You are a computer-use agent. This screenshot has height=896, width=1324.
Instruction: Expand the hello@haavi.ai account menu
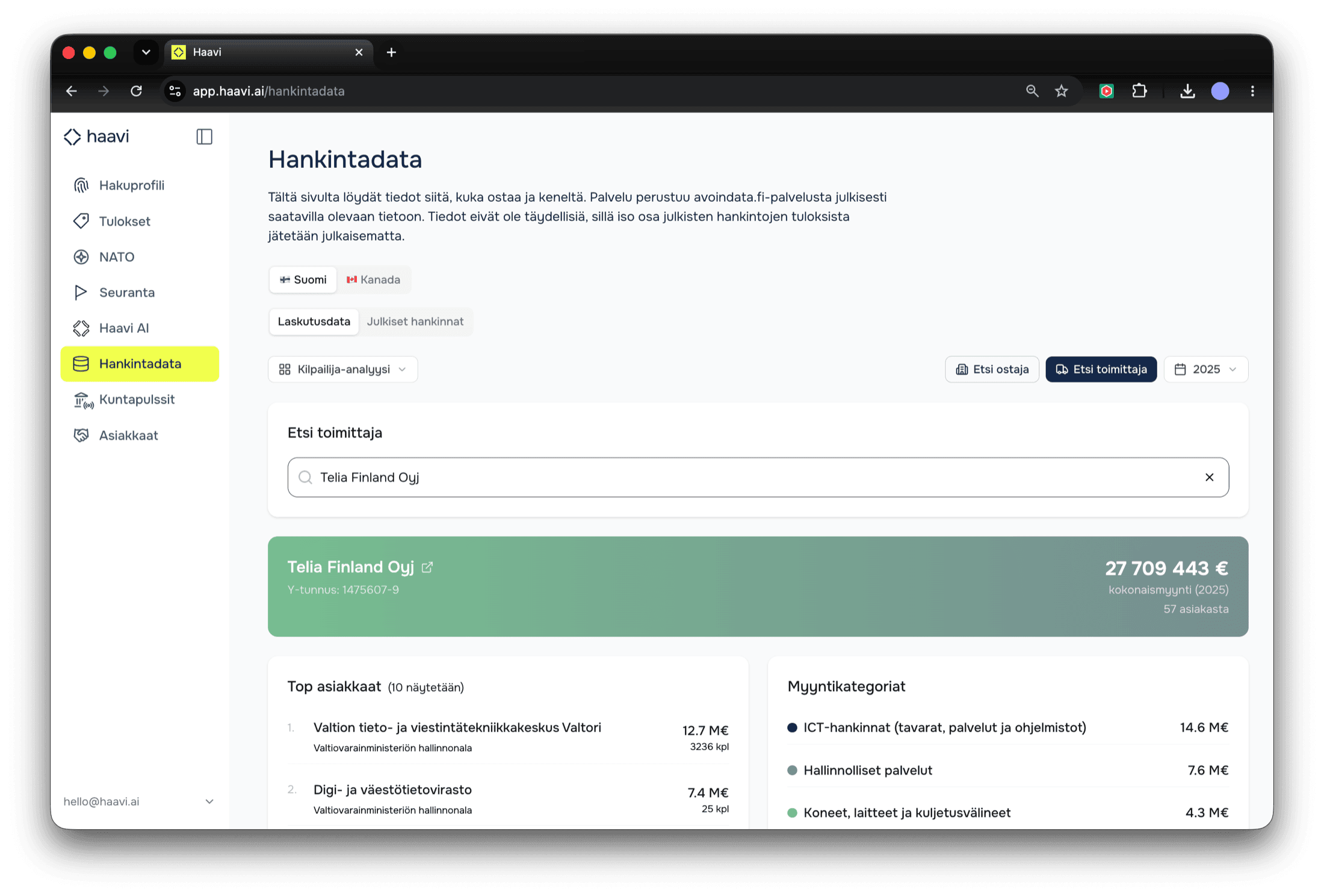point(139,802)
